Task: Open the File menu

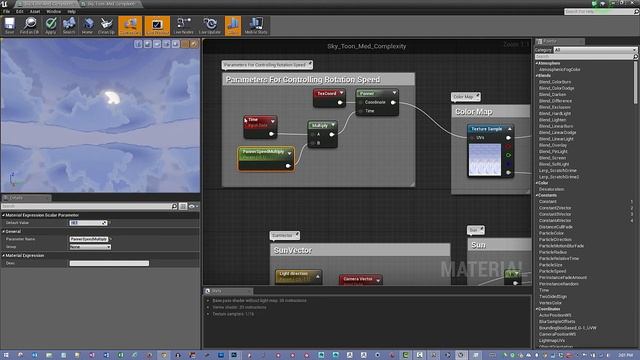Action: tap(7, 11)
